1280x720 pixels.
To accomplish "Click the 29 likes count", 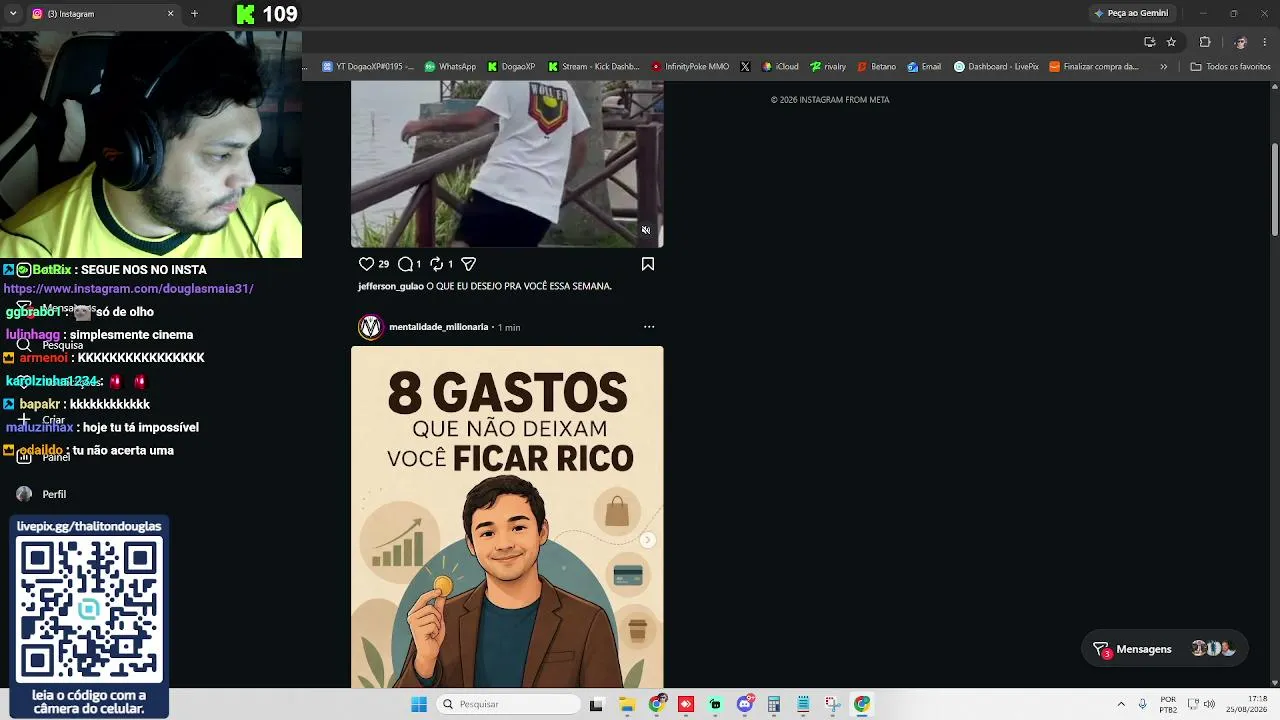I will tap(384, 264).
